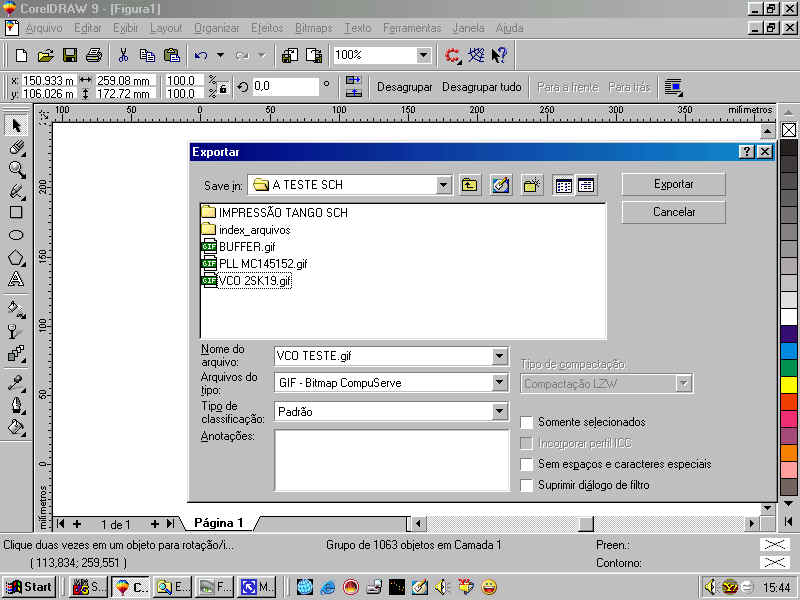Toggle Suprimir diálogo de filtro checkbox
The image size is (800, 600).
coord(527,485)
